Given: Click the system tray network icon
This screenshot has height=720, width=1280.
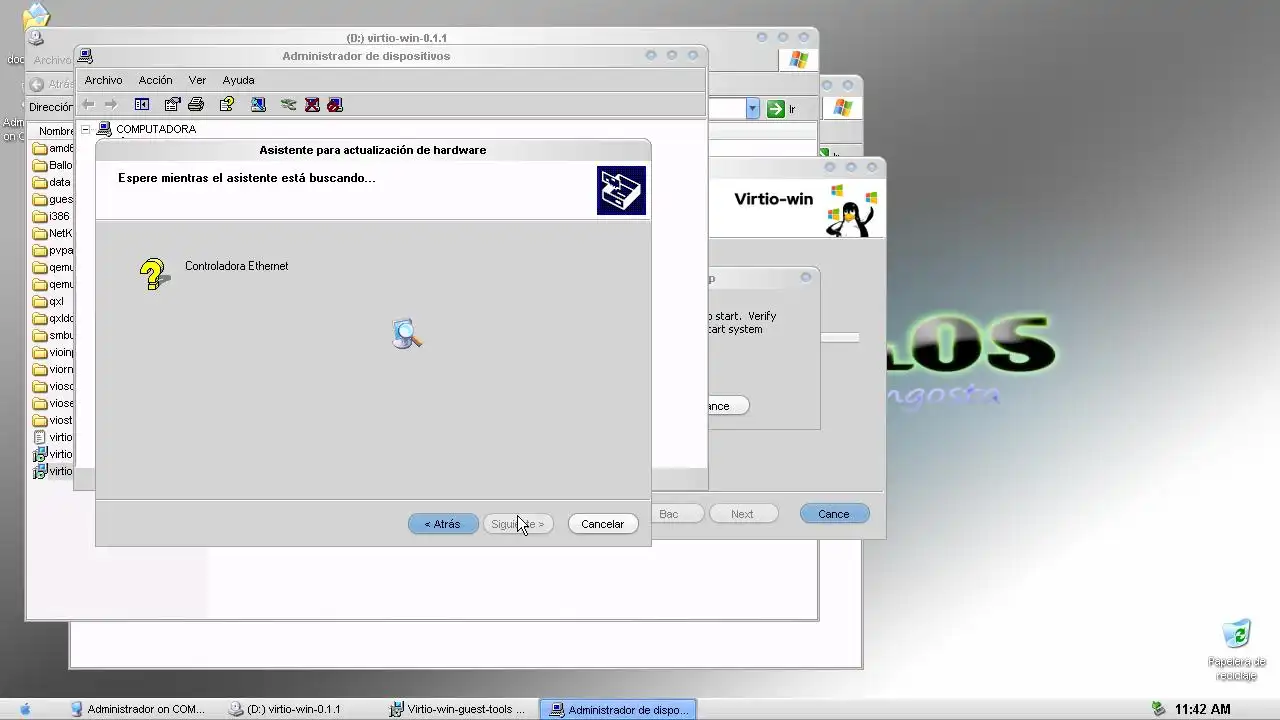Looking at the screenshot, I should [1159, 709].
